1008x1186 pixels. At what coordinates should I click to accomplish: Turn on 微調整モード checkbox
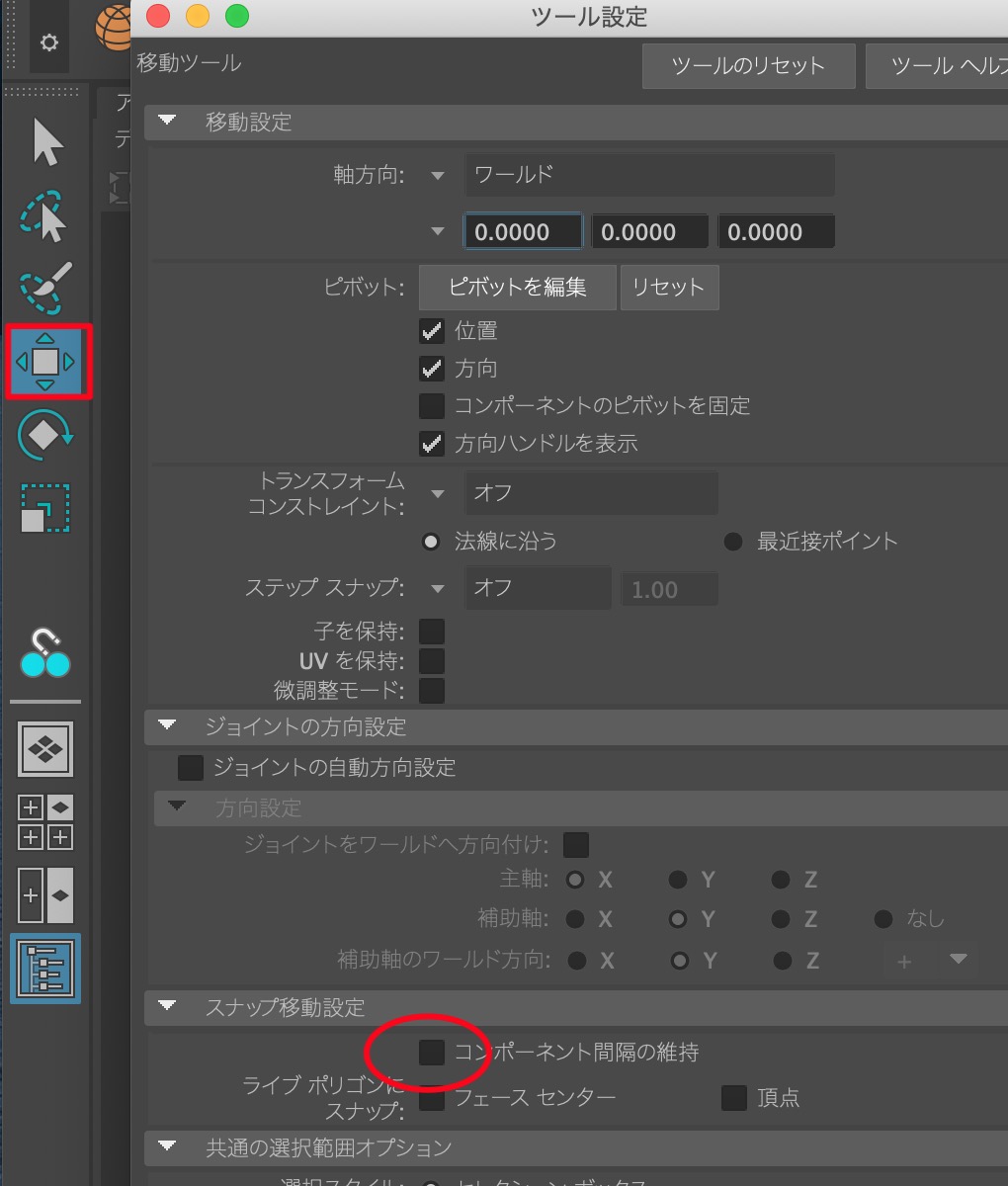[x=432, y=691]
